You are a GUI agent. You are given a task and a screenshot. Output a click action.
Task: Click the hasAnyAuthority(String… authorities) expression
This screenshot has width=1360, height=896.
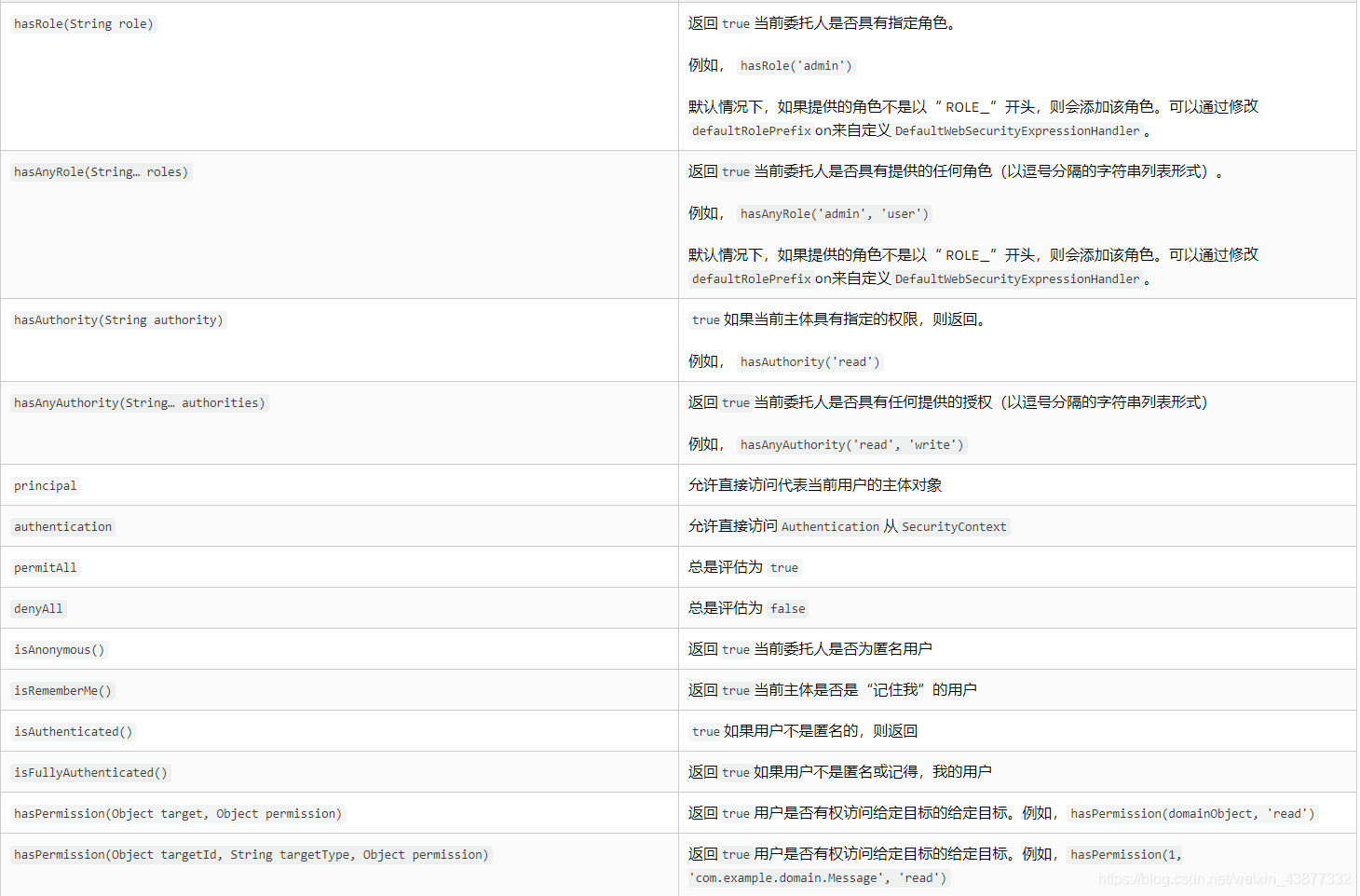pyautogui.click(x=139, y=402)
